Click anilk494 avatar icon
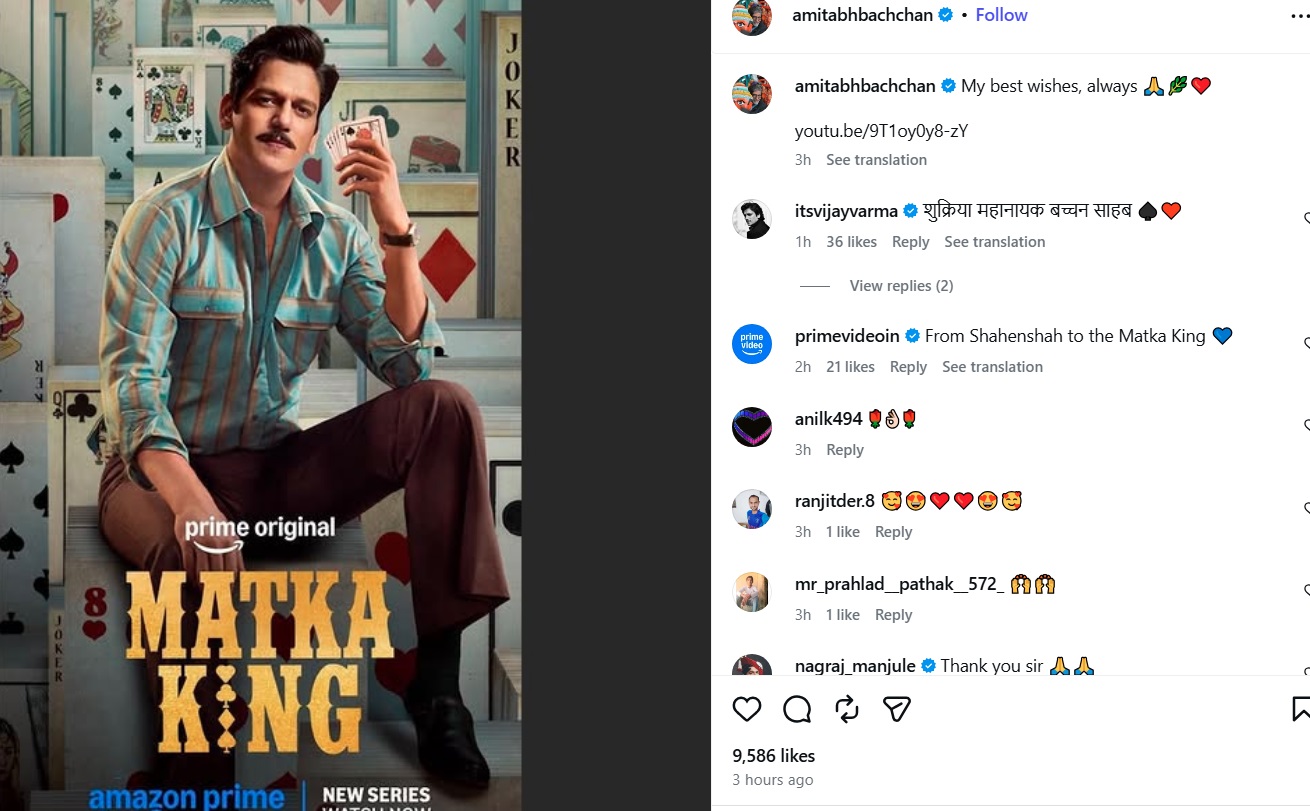 [x=752, y=427]
